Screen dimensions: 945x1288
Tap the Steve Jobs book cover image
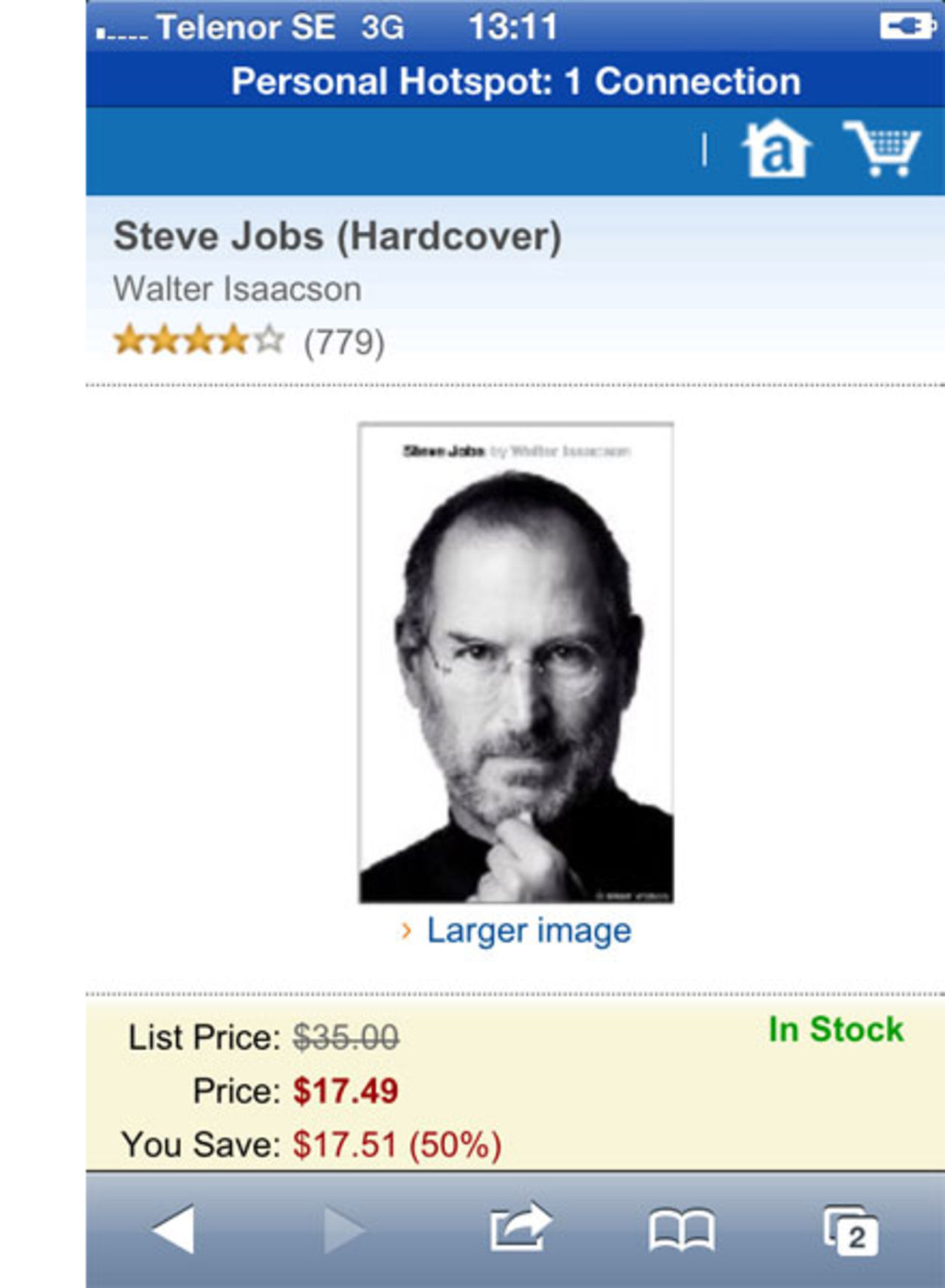tap(515, 662)
